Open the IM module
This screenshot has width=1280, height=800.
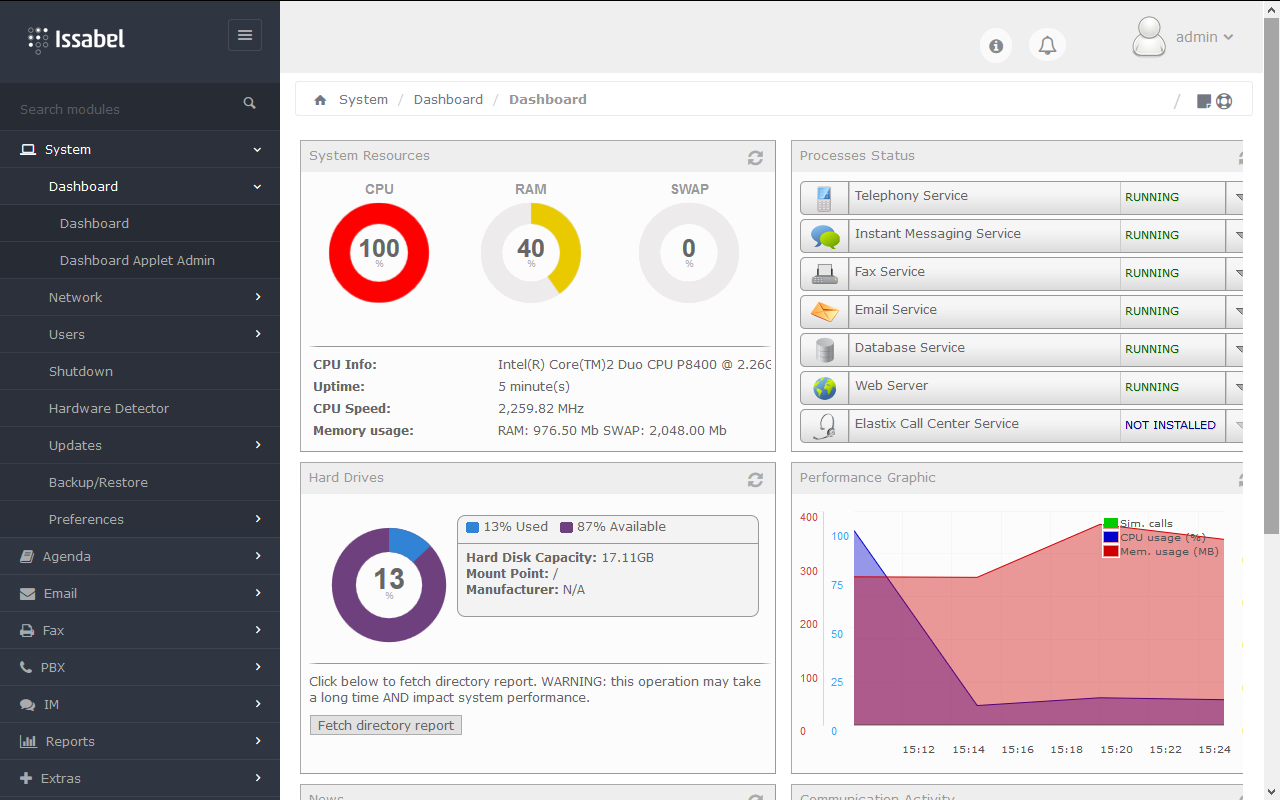click(140, 705)
